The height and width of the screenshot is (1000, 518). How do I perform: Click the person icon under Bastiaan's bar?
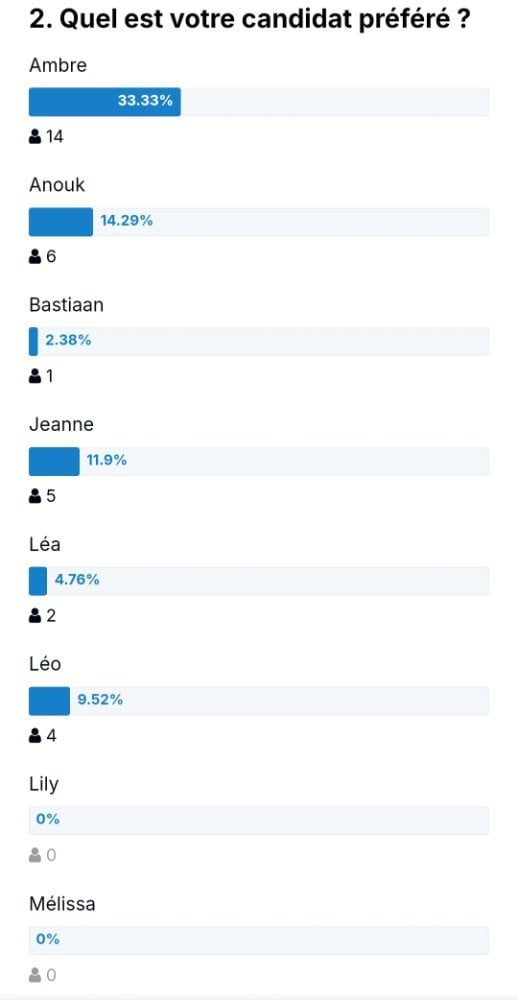pyautogui.click(x=35, y=376)
